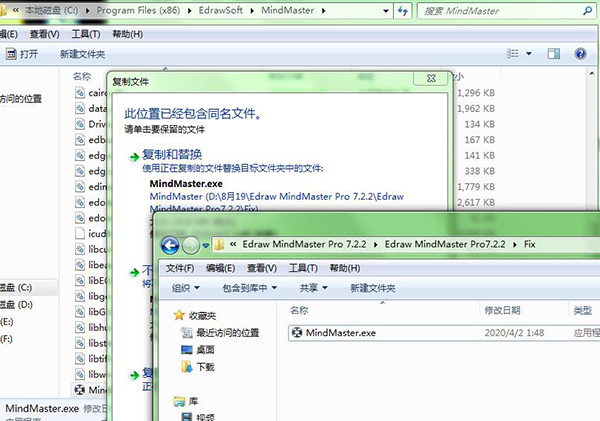Open the view options dropdown arrow

coord(529,54)
